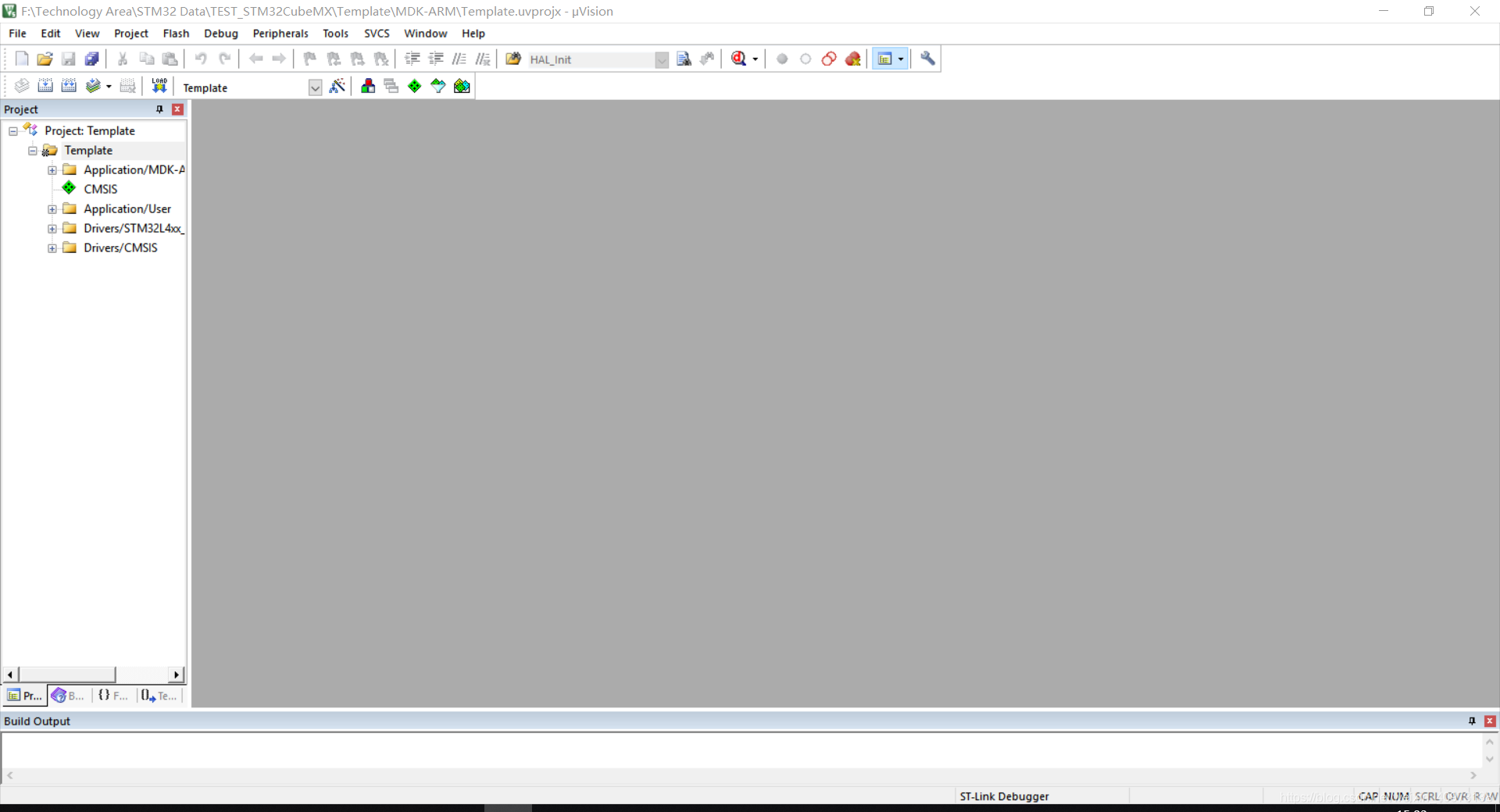Click the Navigate Forwards arrow
The height and width of the screenshot is (812, 1500).
point(279,59)
